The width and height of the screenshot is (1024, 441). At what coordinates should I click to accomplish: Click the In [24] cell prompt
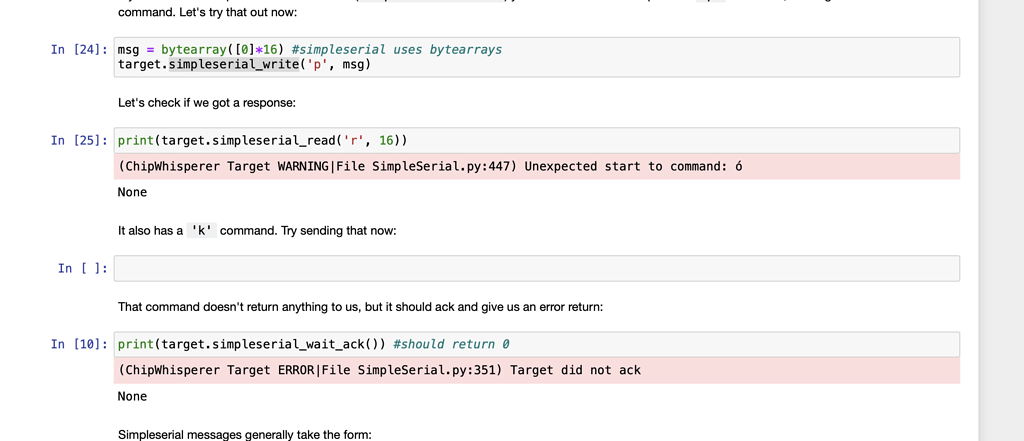[79, 49]
